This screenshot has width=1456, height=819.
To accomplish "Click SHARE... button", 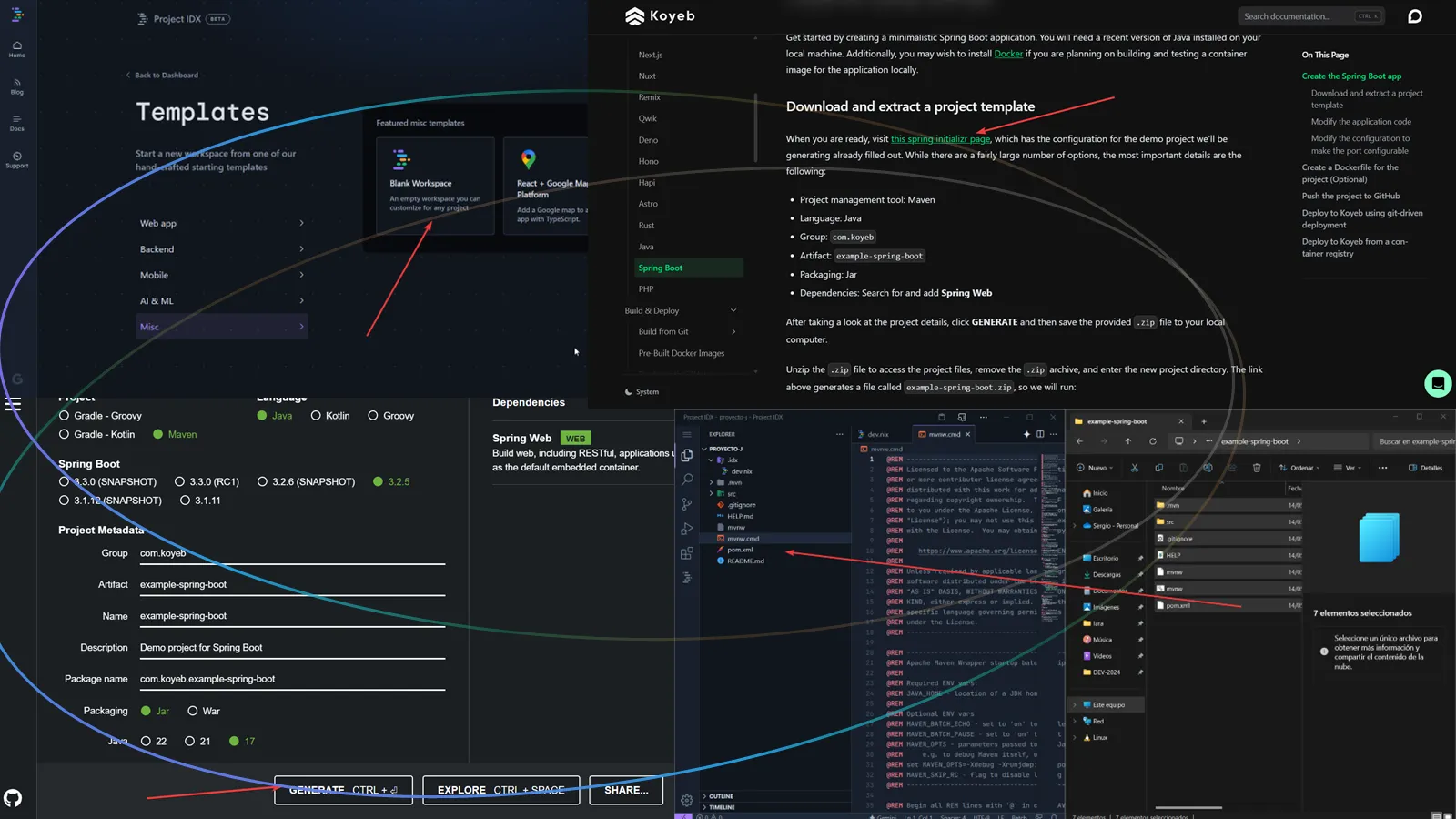I will (x=626, y=790).
